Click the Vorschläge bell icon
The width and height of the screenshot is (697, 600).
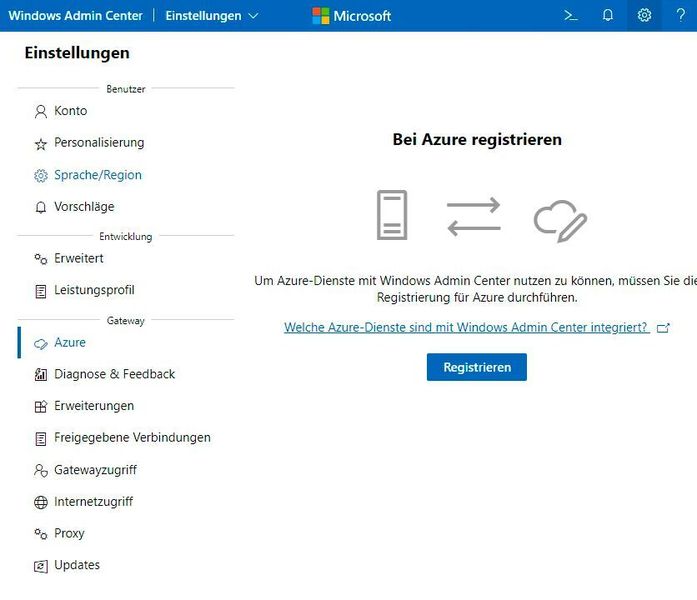[40, 207]
